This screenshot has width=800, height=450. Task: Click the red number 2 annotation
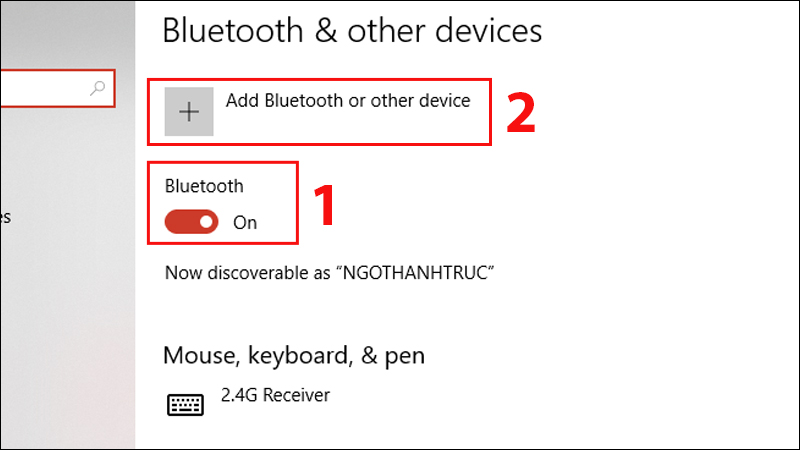coord(520,113)
